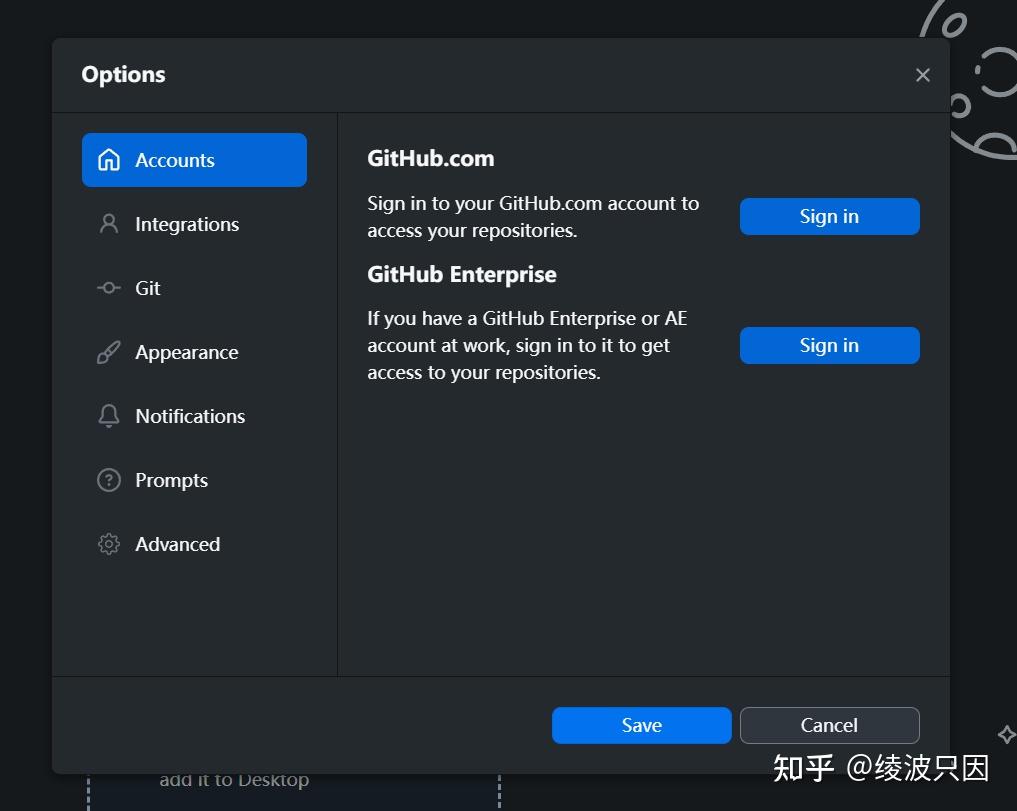Switch to the Integrations section
Screen dimensions: 1017x811
[x=187, y=223]
